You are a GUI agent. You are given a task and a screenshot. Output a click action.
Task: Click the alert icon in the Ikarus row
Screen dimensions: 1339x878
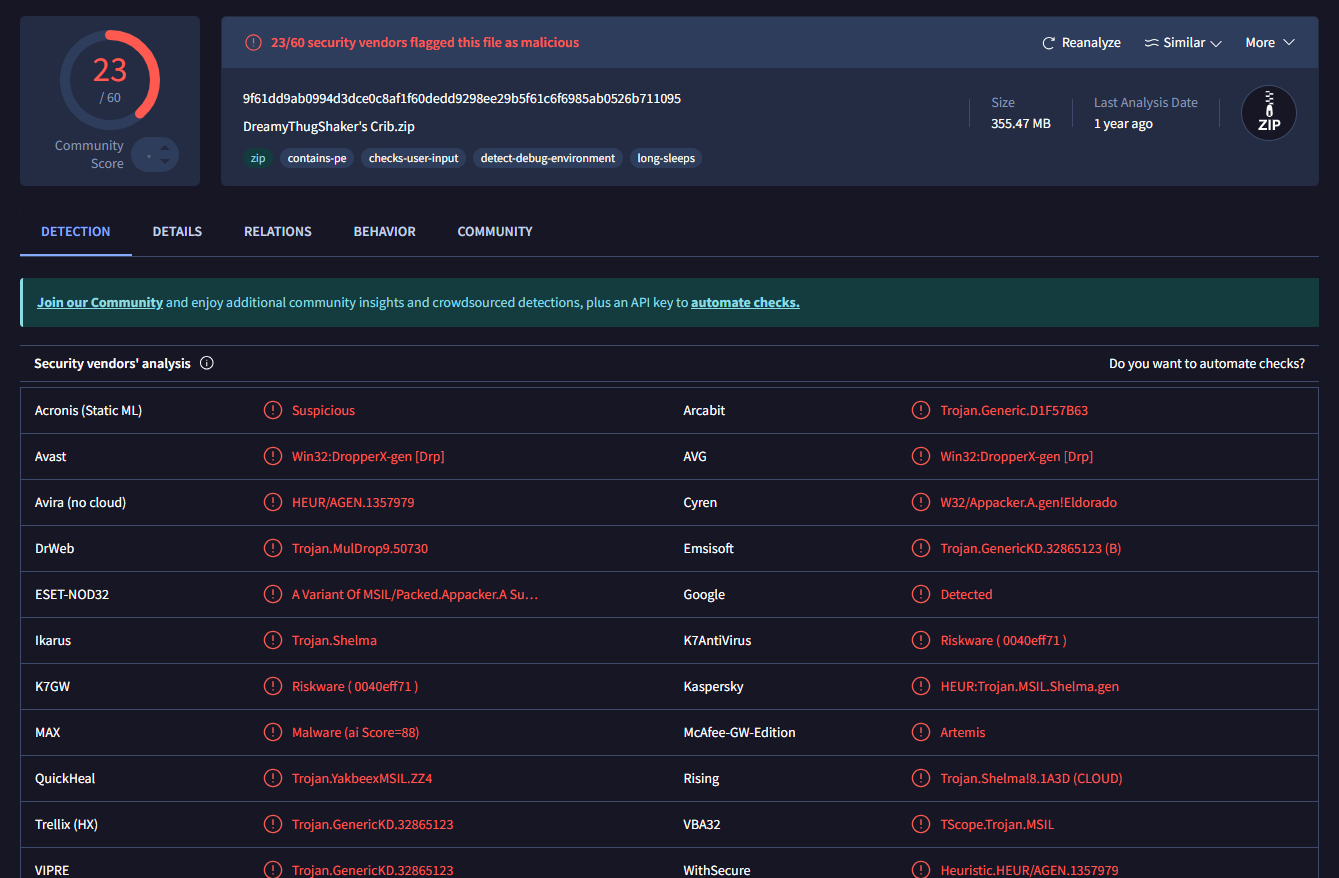click(272, 640)
